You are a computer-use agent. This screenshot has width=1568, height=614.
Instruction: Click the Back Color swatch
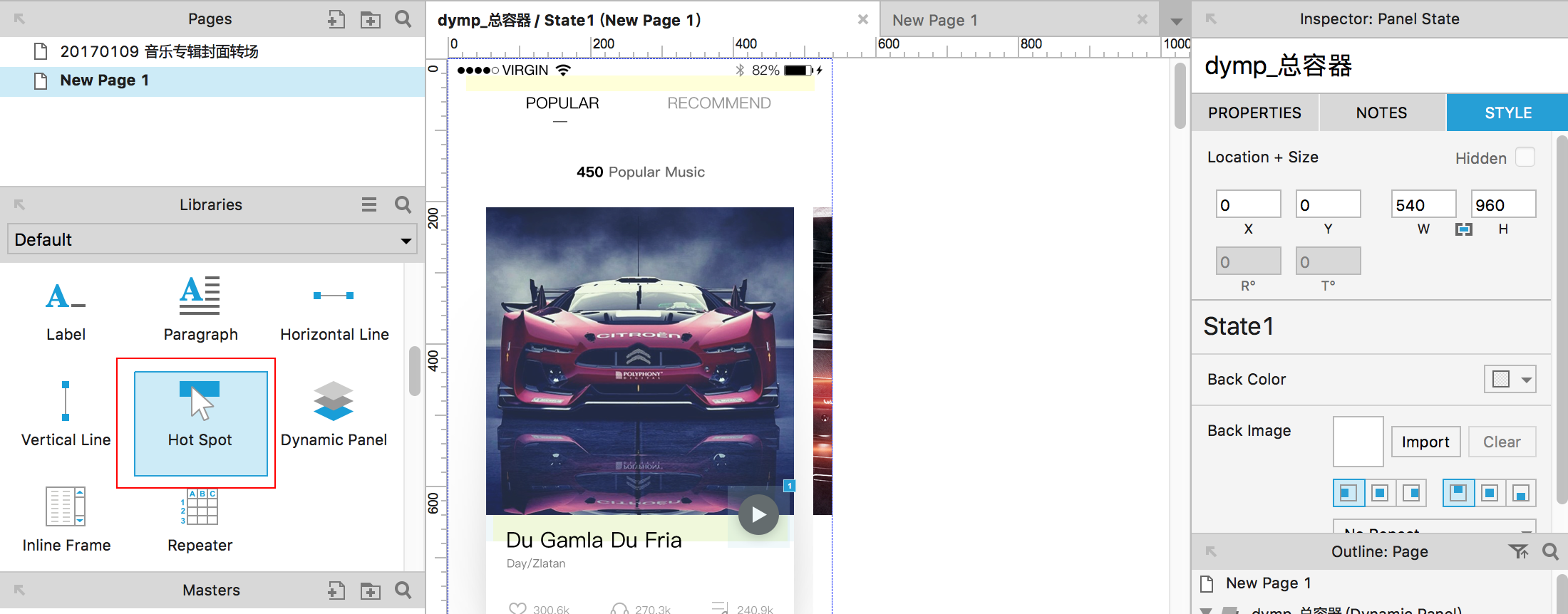(x=1501, y=380)
